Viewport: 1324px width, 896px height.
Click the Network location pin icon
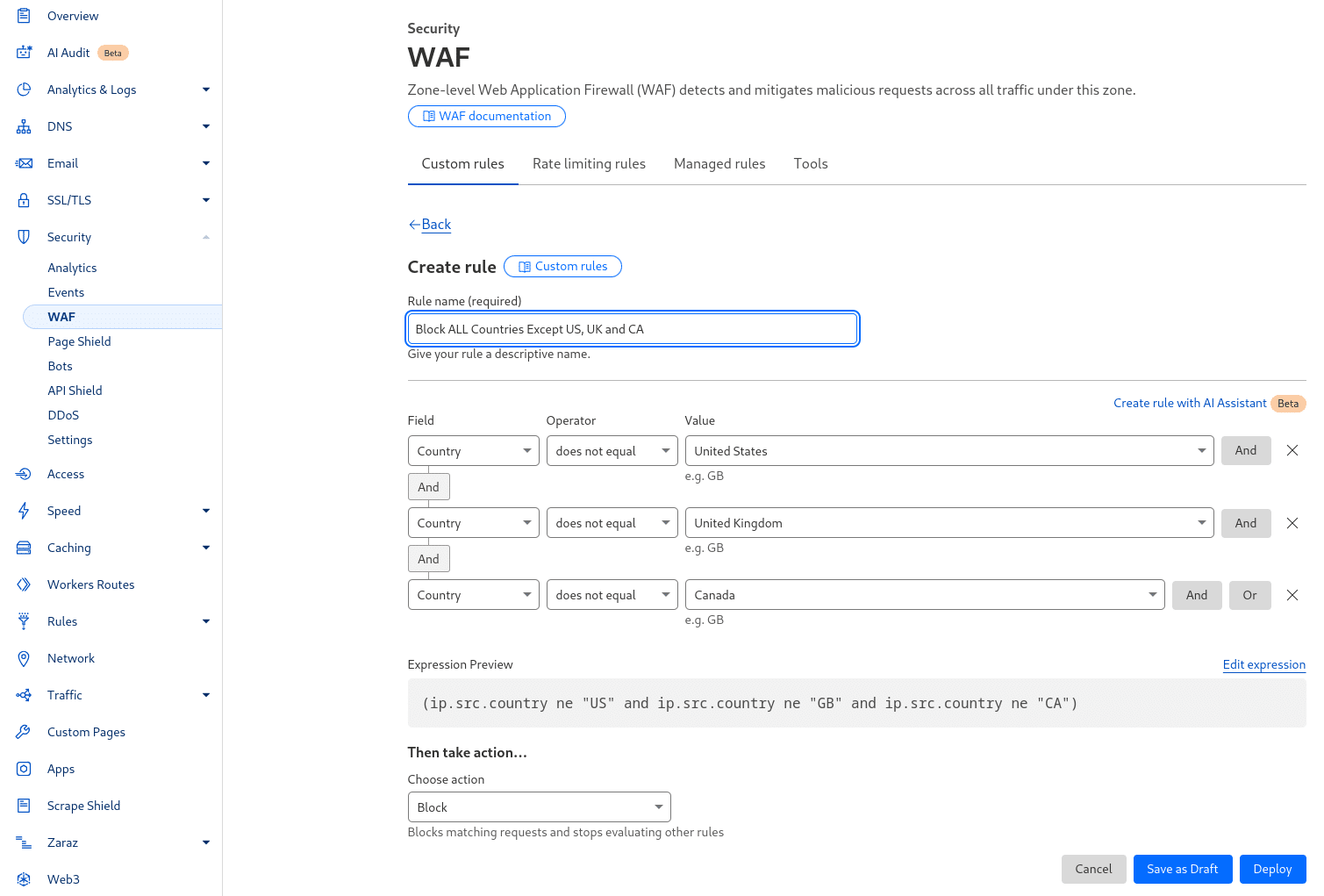tap(24, 658)
